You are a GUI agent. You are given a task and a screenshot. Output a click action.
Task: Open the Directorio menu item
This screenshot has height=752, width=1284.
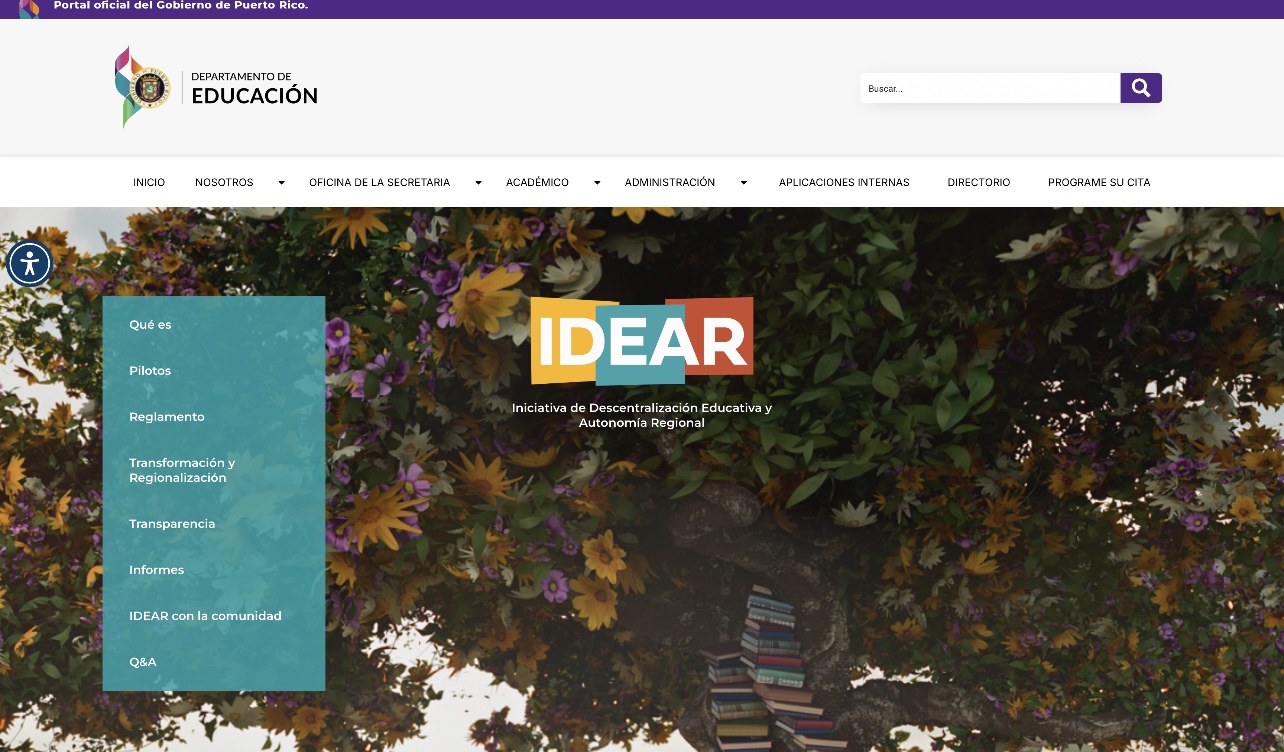(979, 182)
